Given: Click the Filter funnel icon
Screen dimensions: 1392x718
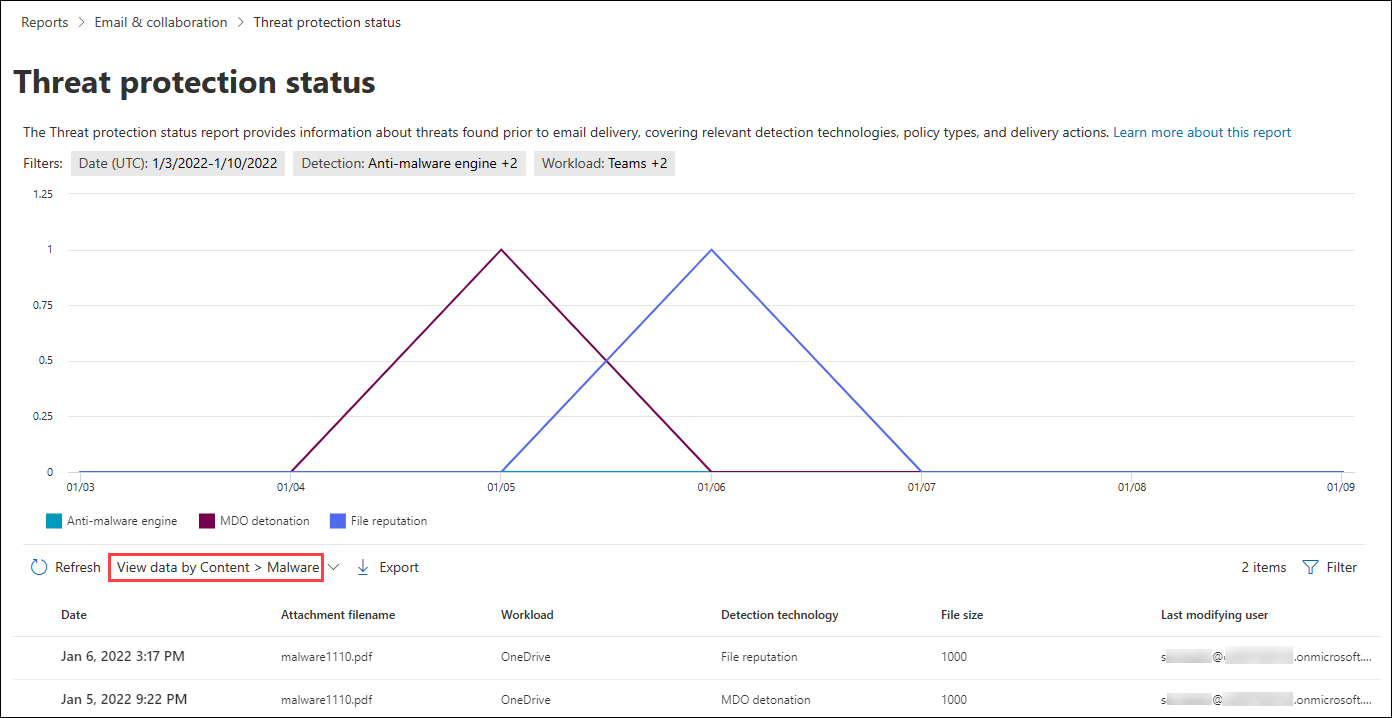Looking at the screenshot, I should pyautogui.click(x=1310, y=567).
